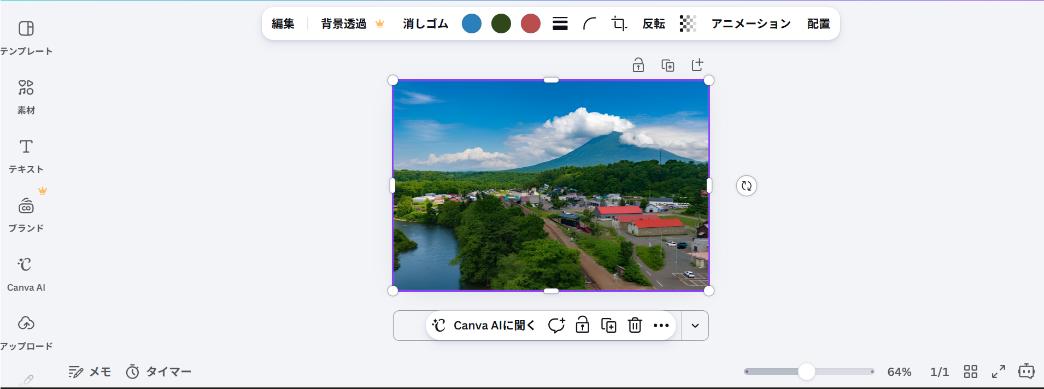Open the テンプレート templates panel
Image resolution: width=1044 pixels, height=389 pixels.
click(26, 37)
